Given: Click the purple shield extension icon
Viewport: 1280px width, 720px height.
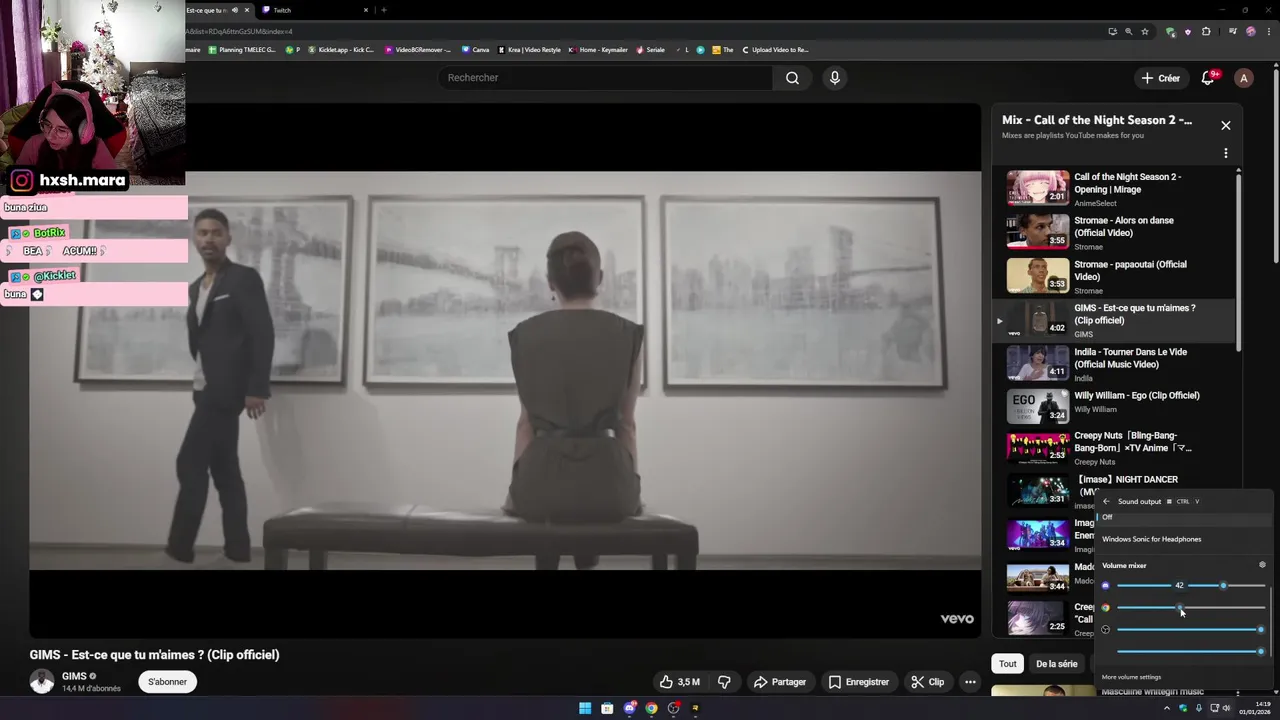Looking at the screenshot, I should [x=1188, y=31].
